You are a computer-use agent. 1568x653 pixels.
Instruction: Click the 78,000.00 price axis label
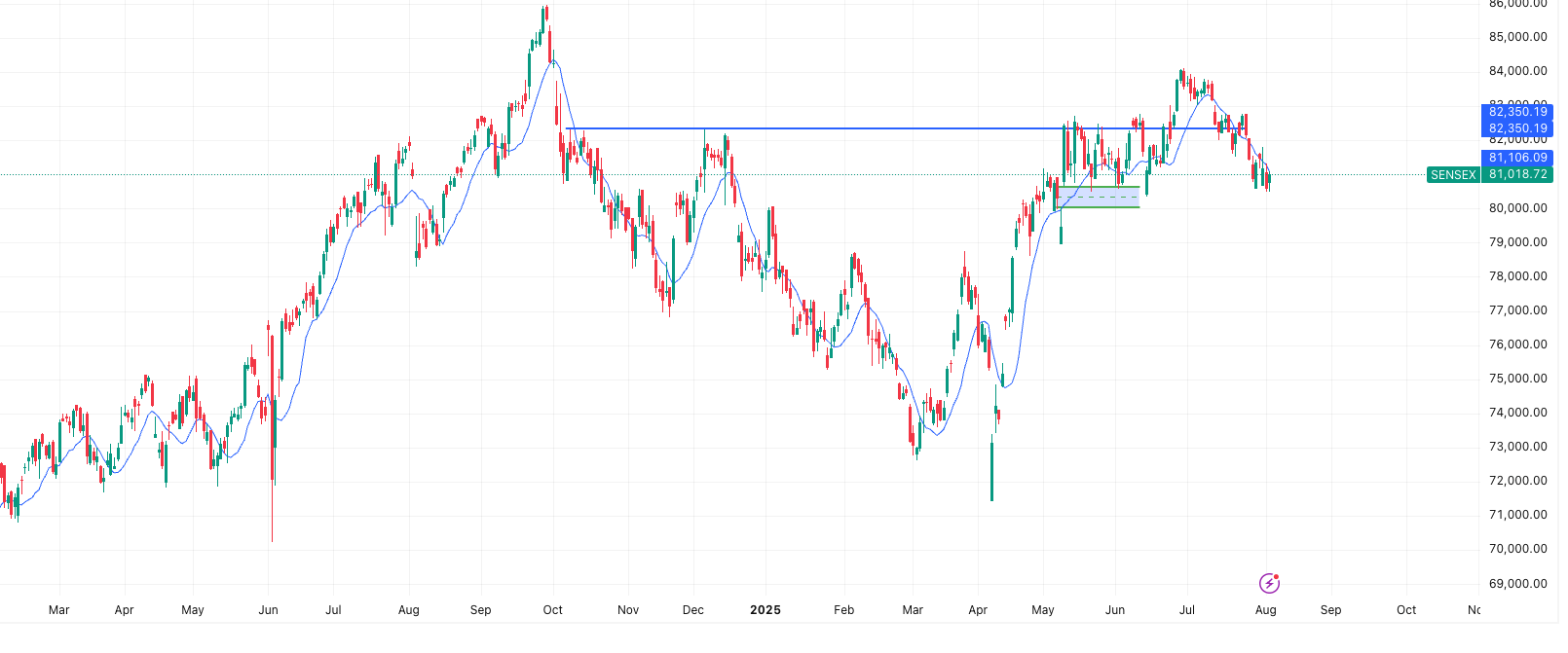tap(1517, 276)
